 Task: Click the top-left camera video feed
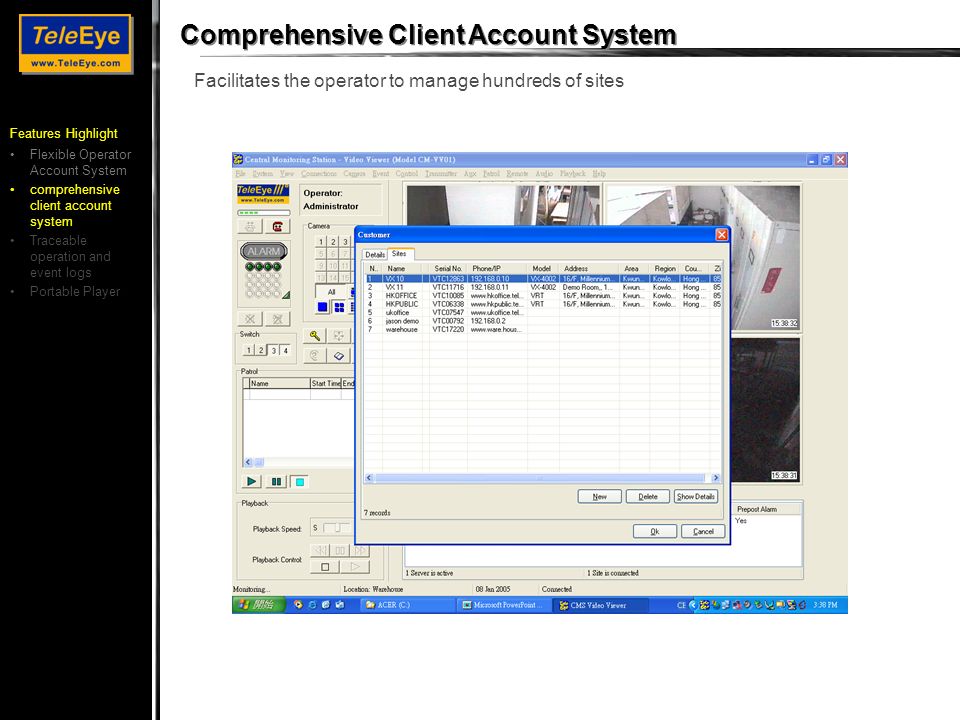[x=503, y=206]
